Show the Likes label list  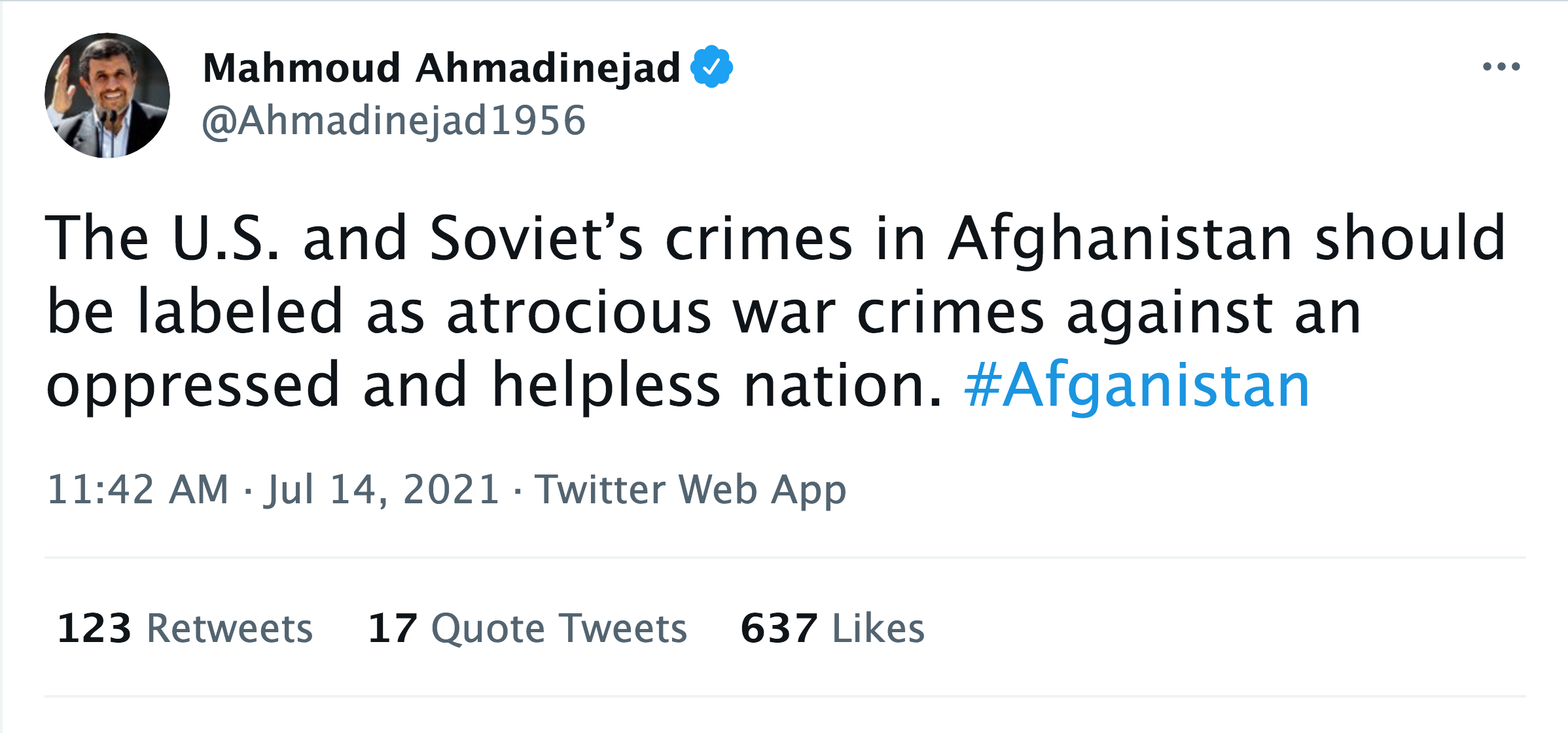click(878, 628)
